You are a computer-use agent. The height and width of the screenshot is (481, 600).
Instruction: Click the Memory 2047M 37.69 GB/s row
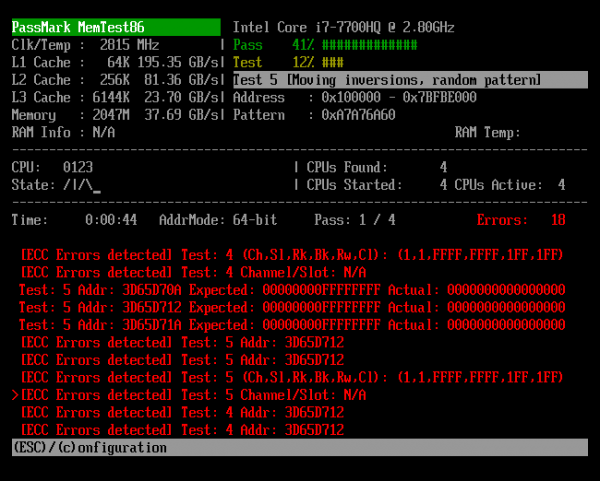[x=115, y=115]
